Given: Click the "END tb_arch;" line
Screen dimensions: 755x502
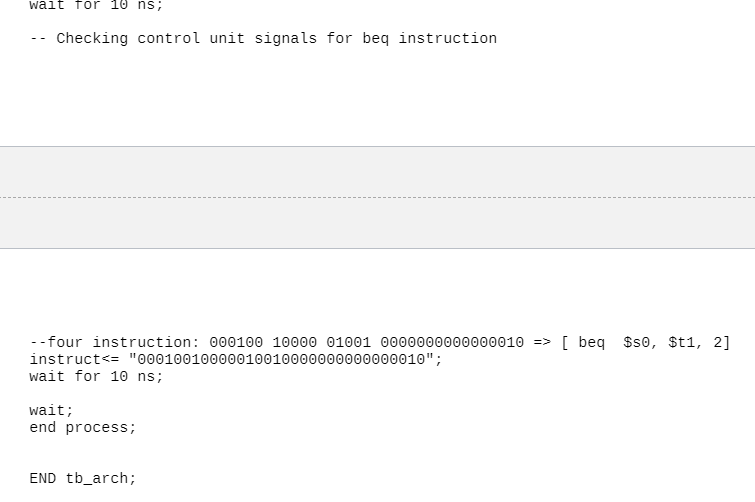Looking at the screenshot, I should (x=83, y=479).
